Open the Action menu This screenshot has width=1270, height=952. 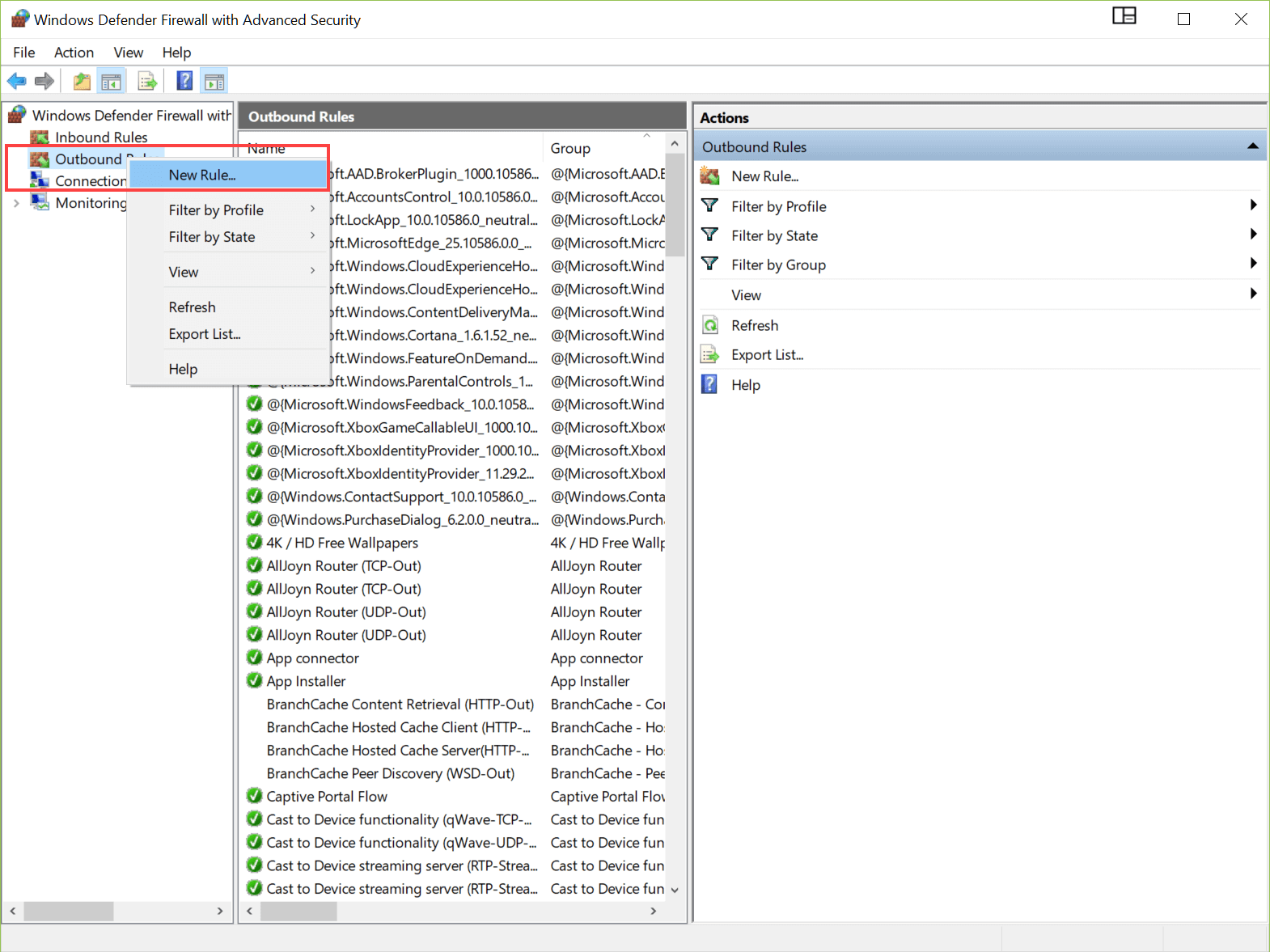[x=74, y=53]
